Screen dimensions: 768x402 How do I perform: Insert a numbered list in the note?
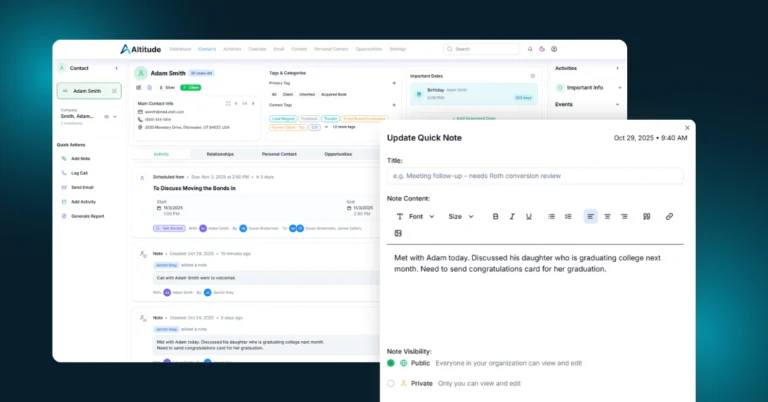(568, 216)
